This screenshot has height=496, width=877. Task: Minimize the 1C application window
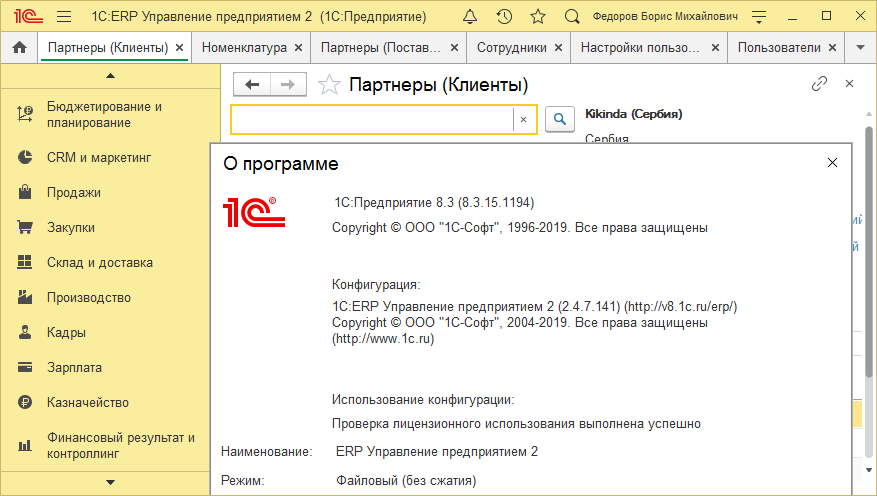point(792,17)
